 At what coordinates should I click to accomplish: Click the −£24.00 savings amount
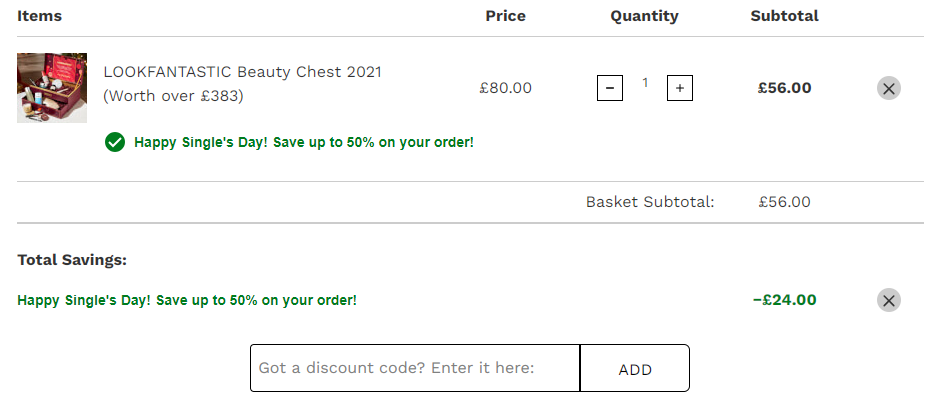[784, 300]
